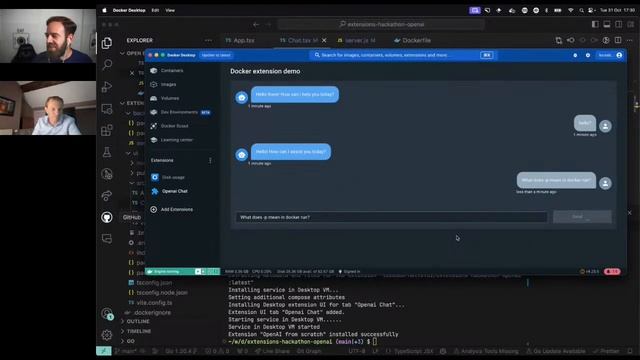Click the VS Code command center search box

(x=381, y=24)
